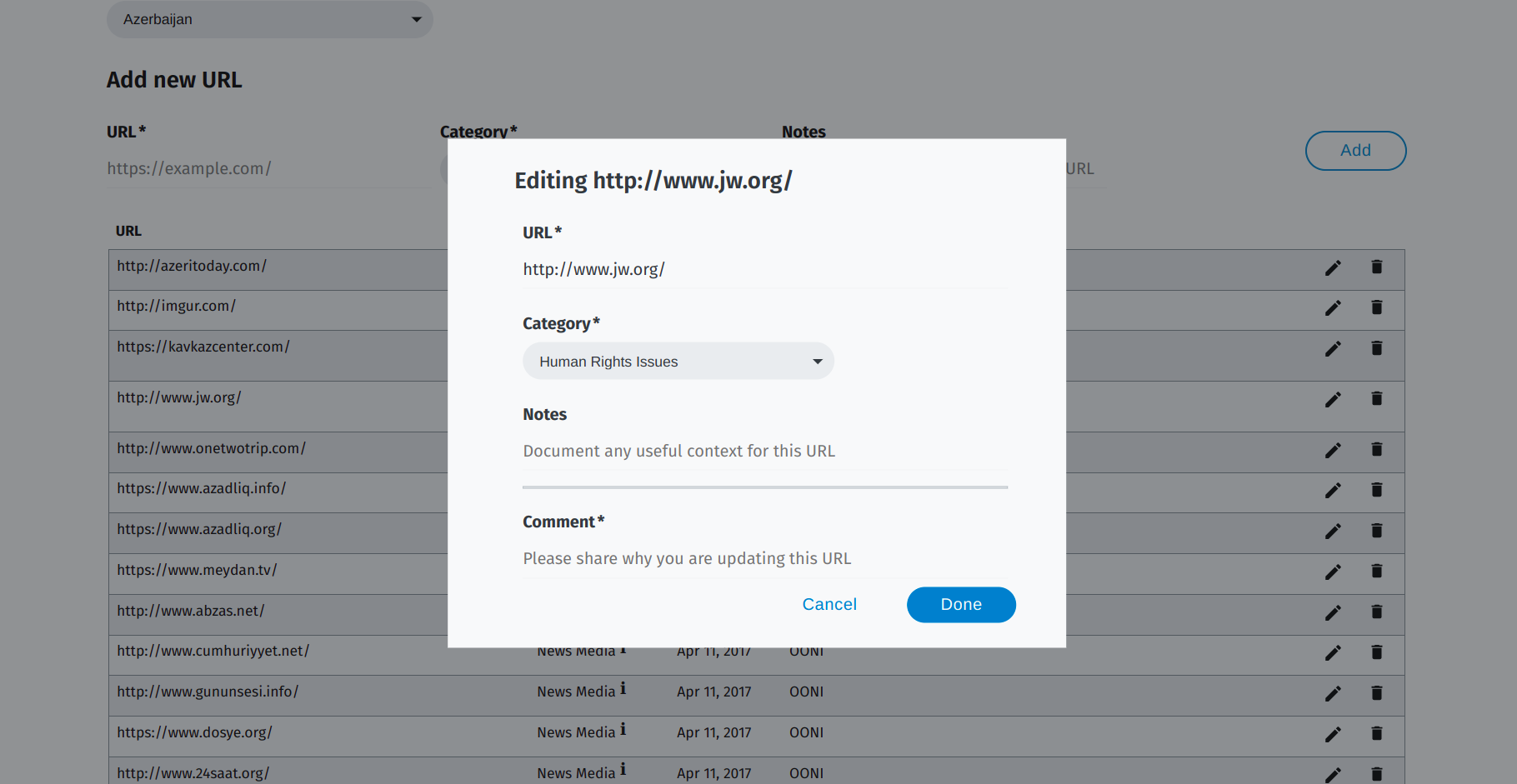
Task: Delete the azadliq.info entry with trash icon
Action: pyautogui.click(x=1376, y=490)
